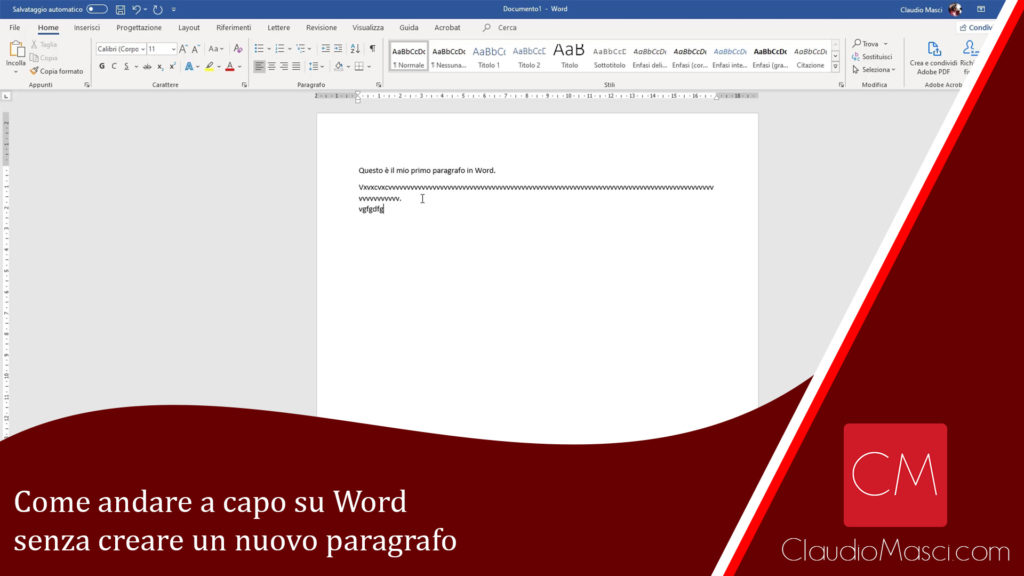Open the Revisione ribbon tab

[321, 27]
